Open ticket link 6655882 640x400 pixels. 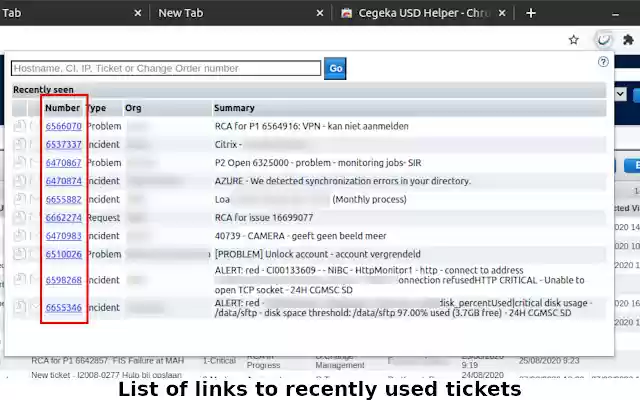[64, 199]
